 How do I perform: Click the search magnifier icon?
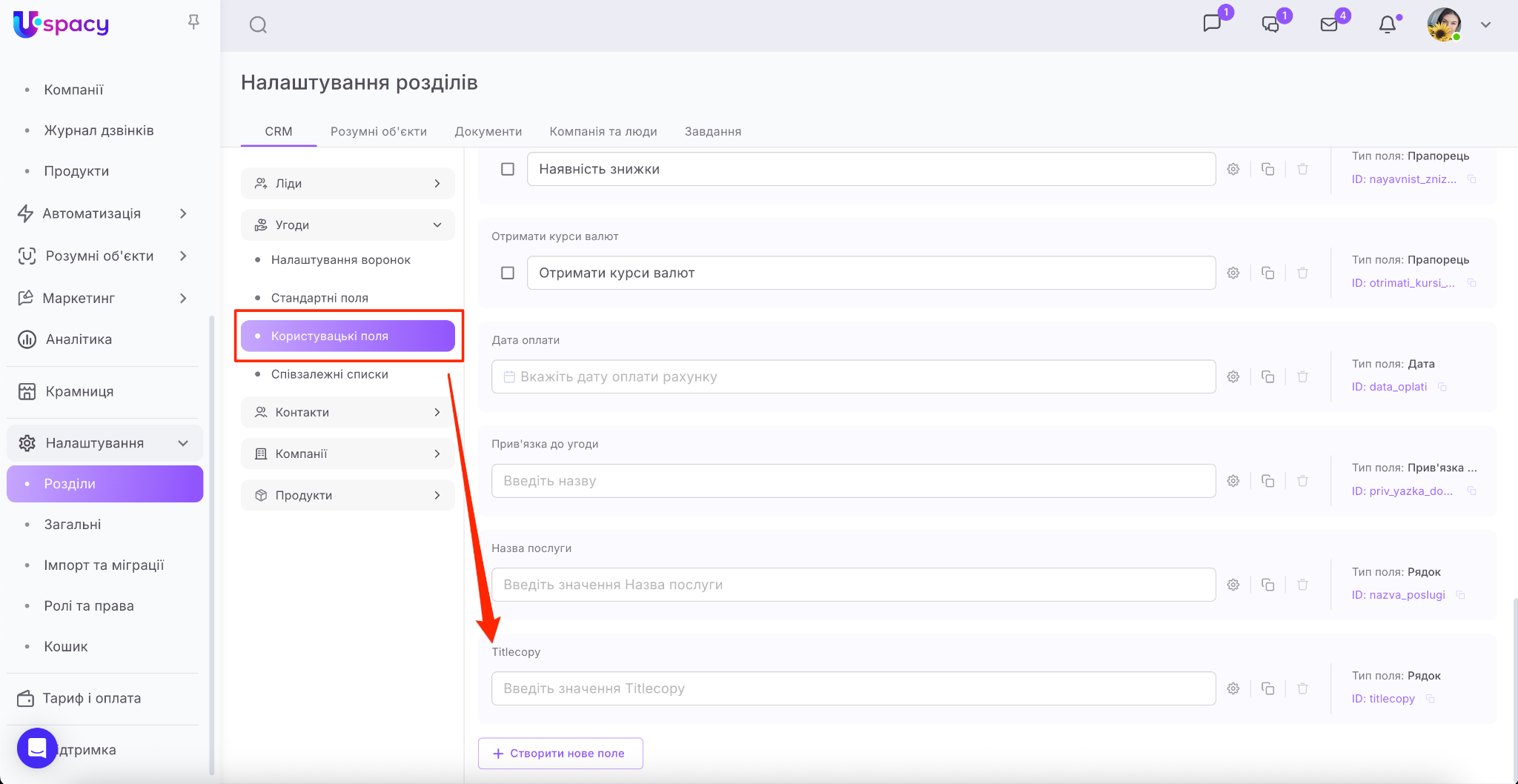tap(258, 25)
